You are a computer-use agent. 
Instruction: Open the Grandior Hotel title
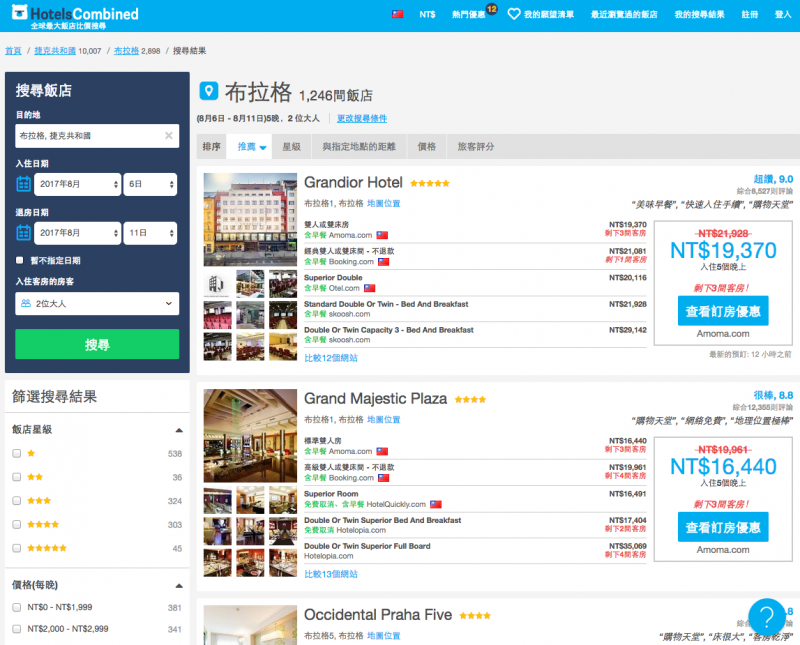[353, 183]
